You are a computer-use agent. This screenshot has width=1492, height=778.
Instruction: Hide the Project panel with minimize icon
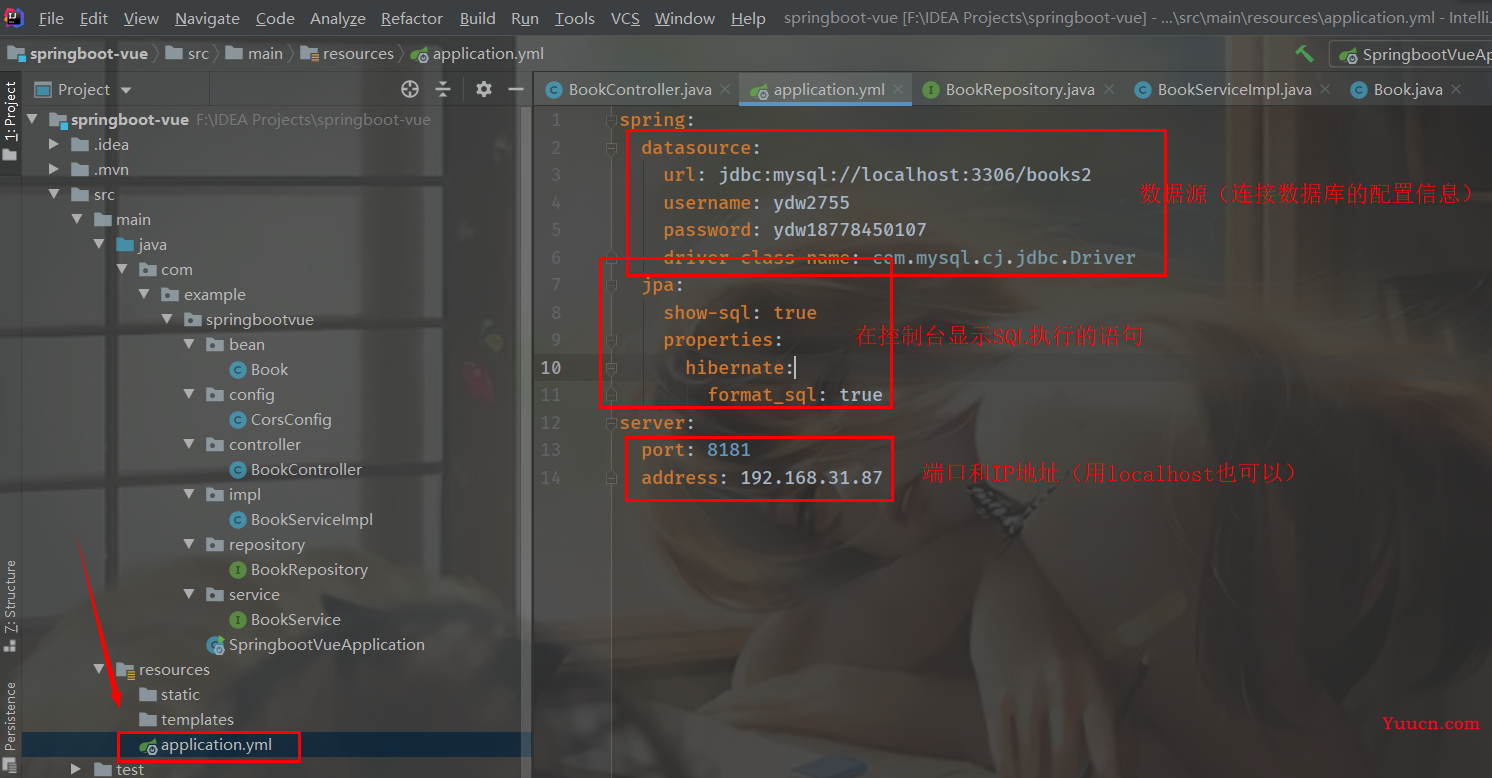(516, 90)
